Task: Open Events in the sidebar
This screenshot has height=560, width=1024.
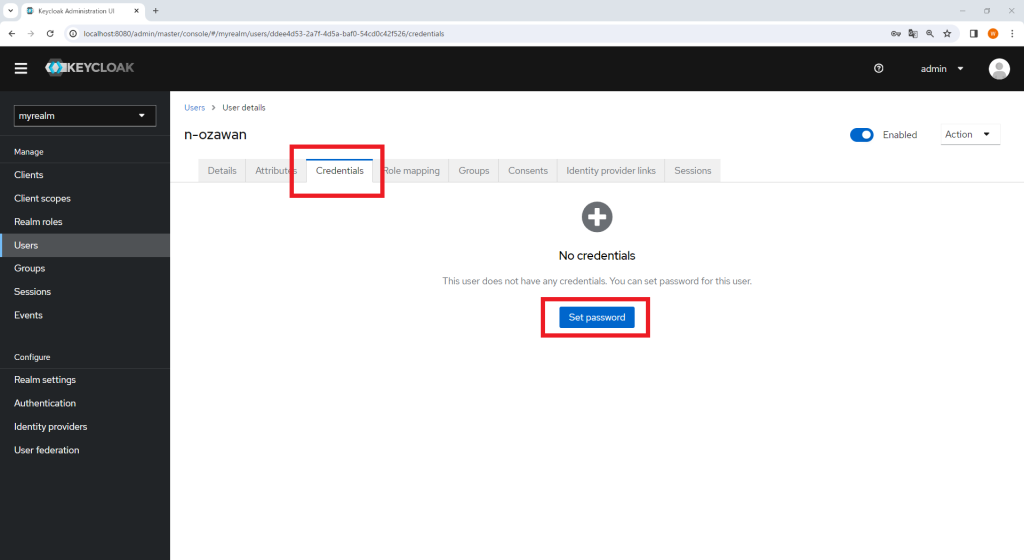Action: [x=85, y=315]
